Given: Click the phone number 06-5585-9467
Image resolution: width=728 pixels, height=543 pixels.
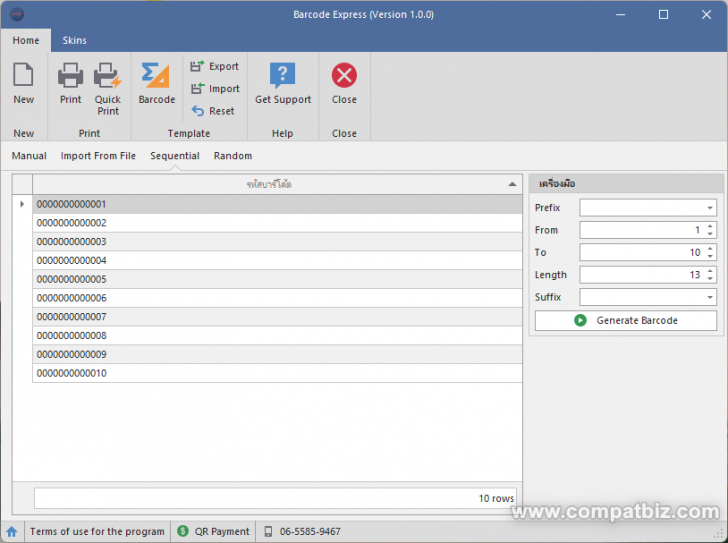Looking at the screenshot, I should (310, 531).
